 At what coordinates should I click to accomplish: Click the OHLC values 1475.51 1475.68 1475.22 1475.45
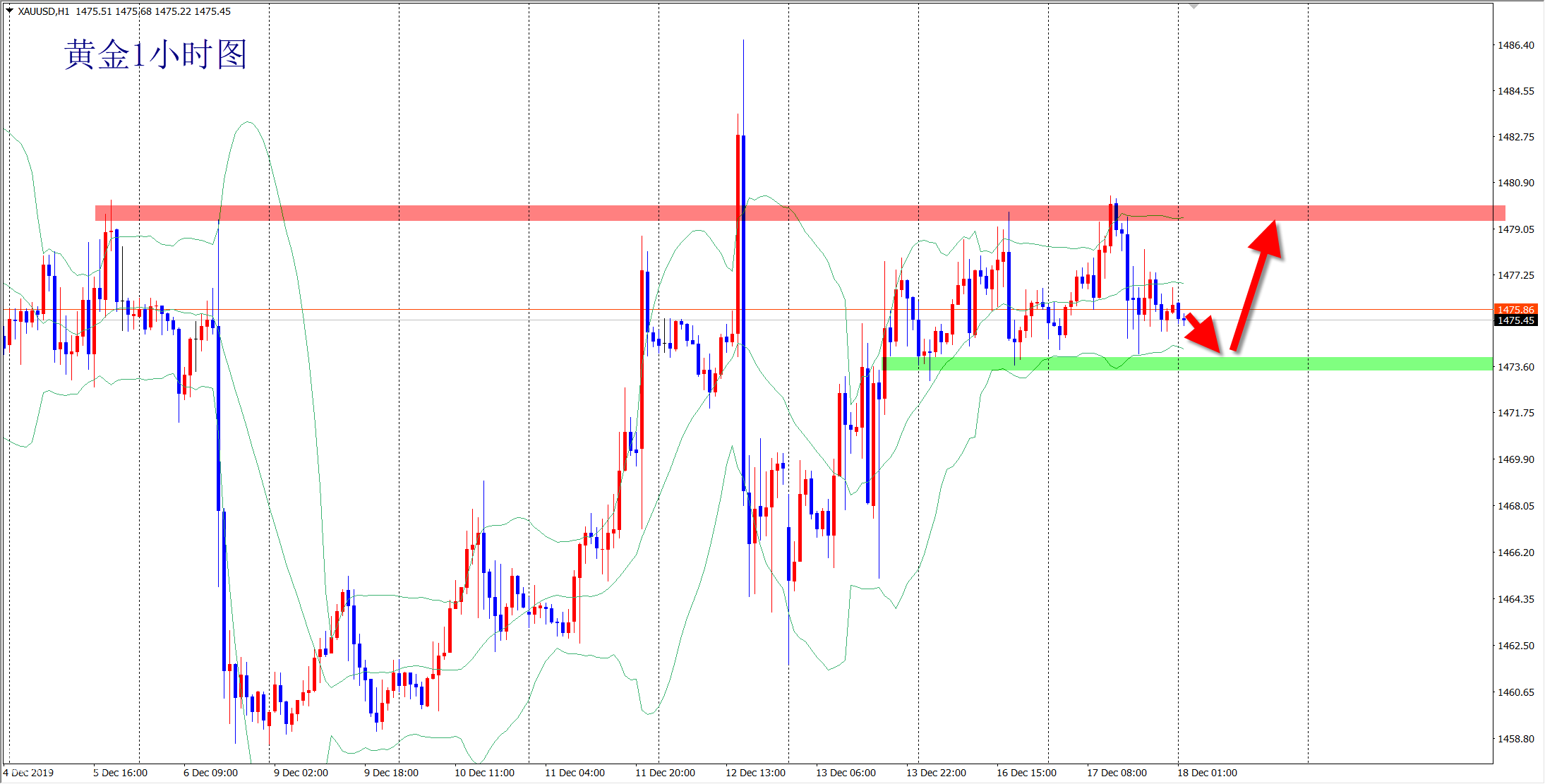(153, 11)
